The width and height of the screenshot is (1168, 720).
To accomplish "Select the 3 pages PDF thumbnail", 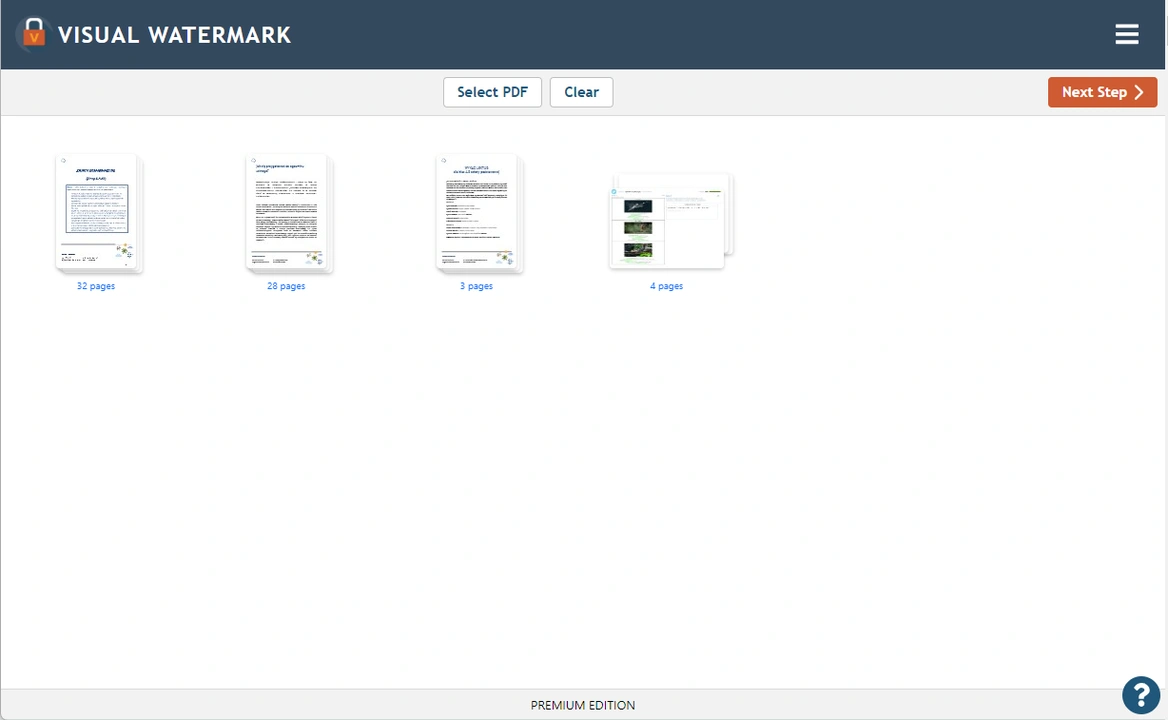I will (x=480, y=213).
